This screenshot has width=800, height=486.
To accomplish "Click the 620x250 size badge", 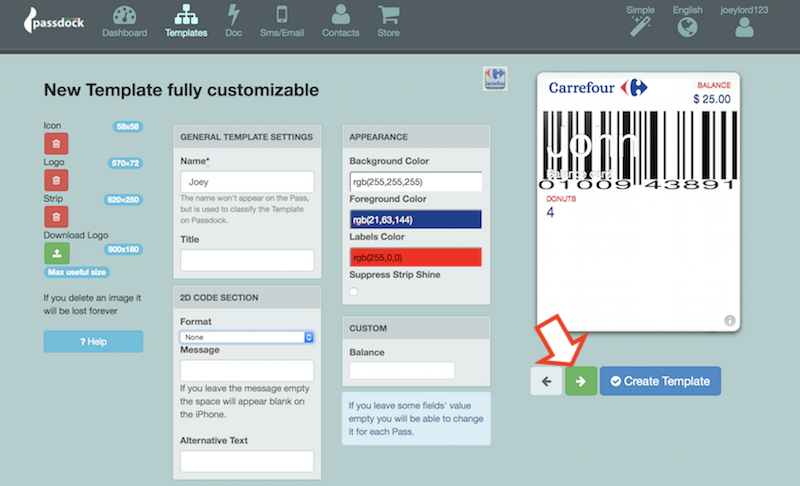I will coord(123,199).
